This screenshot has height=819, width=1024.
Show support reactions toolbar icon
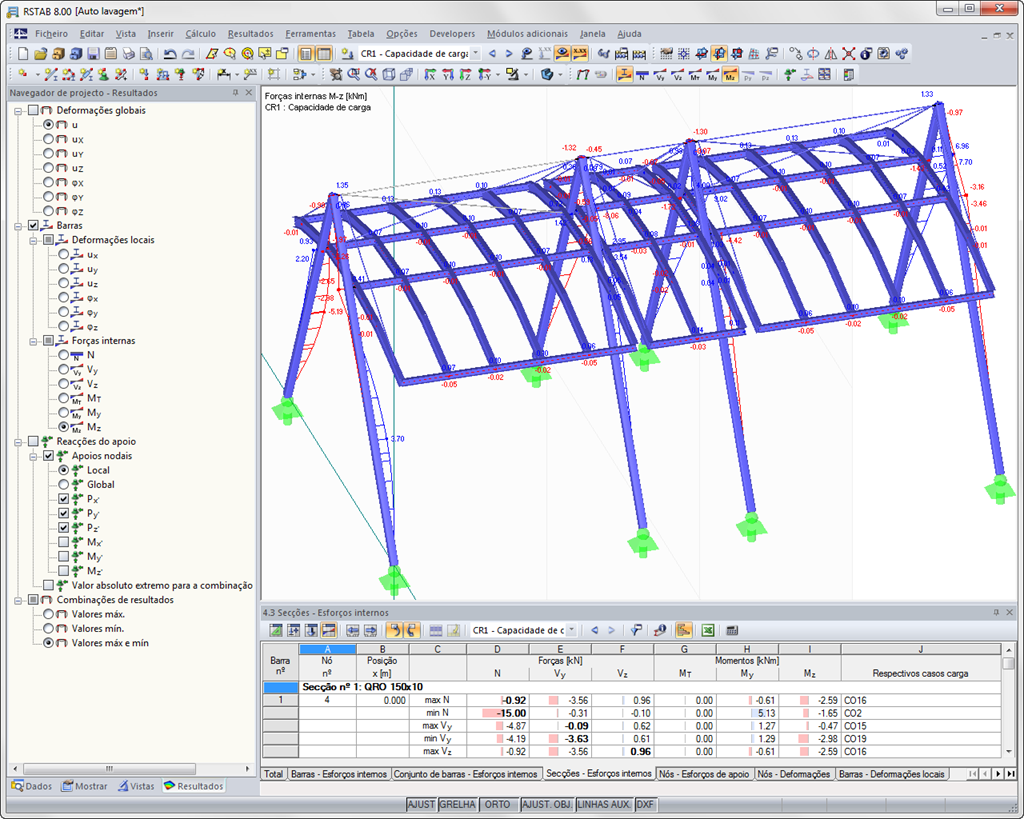click(x=790, y=74)
